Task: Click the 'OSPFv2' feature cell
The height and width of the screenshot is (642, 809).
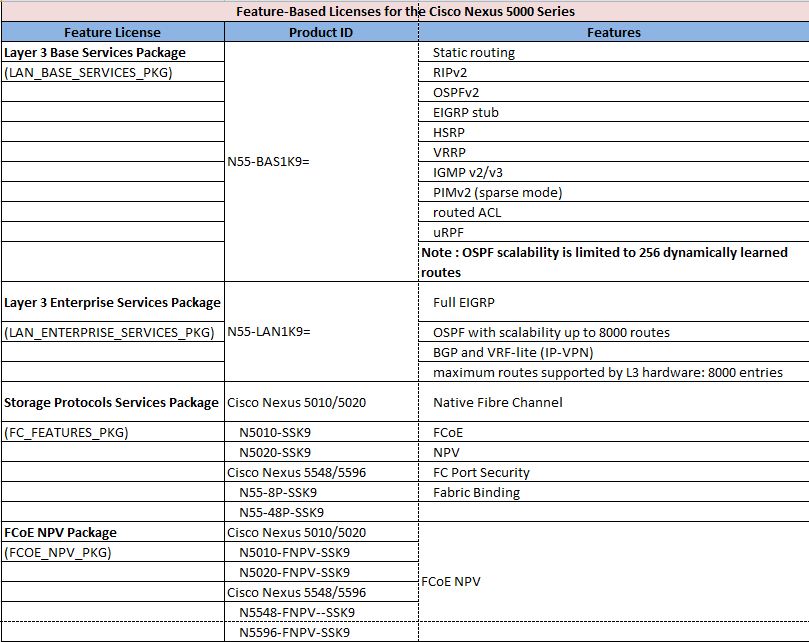Action: click(x=613, y=92)
